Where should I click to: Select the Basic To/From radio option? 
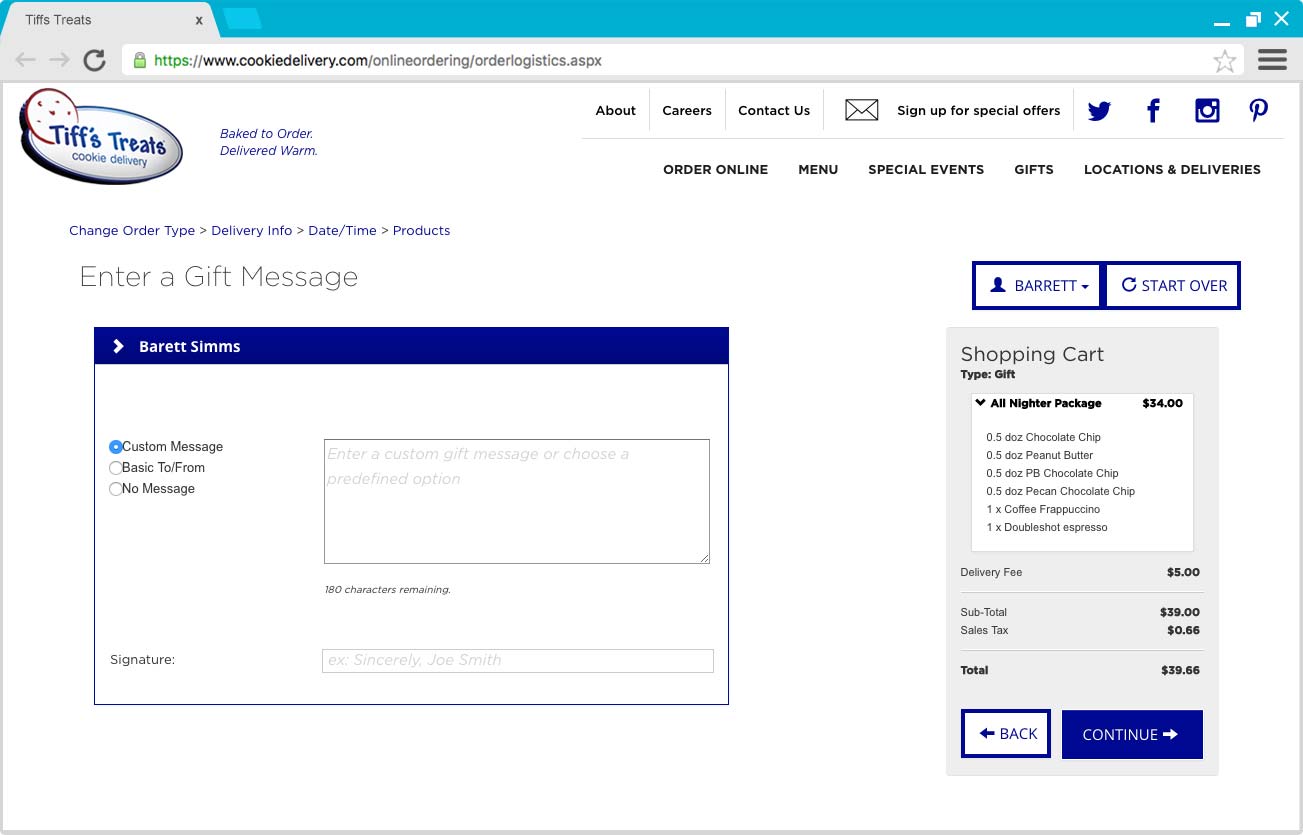point(116,468)
